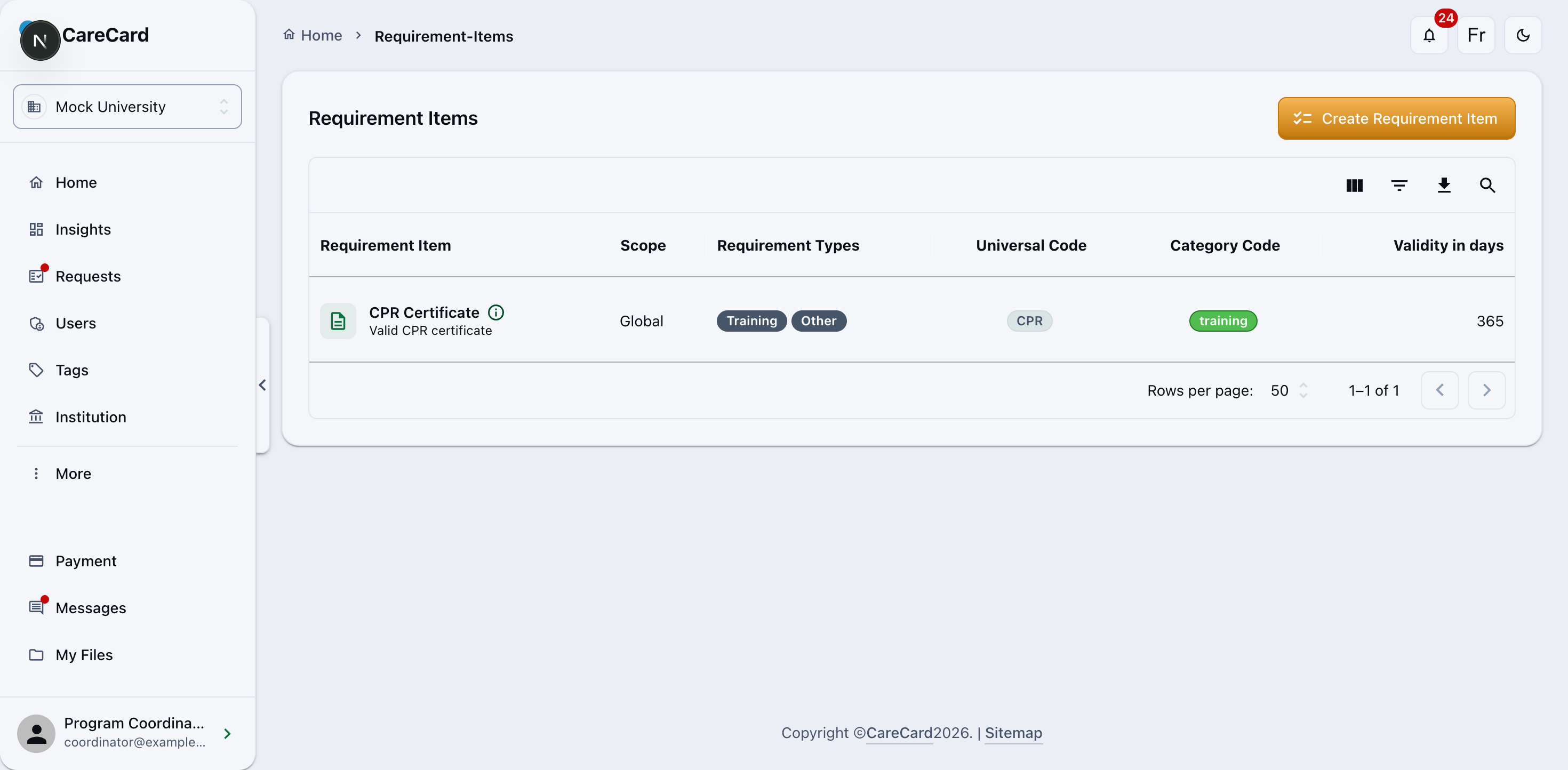Click the Users icon in sidebar

pos(36,323)
